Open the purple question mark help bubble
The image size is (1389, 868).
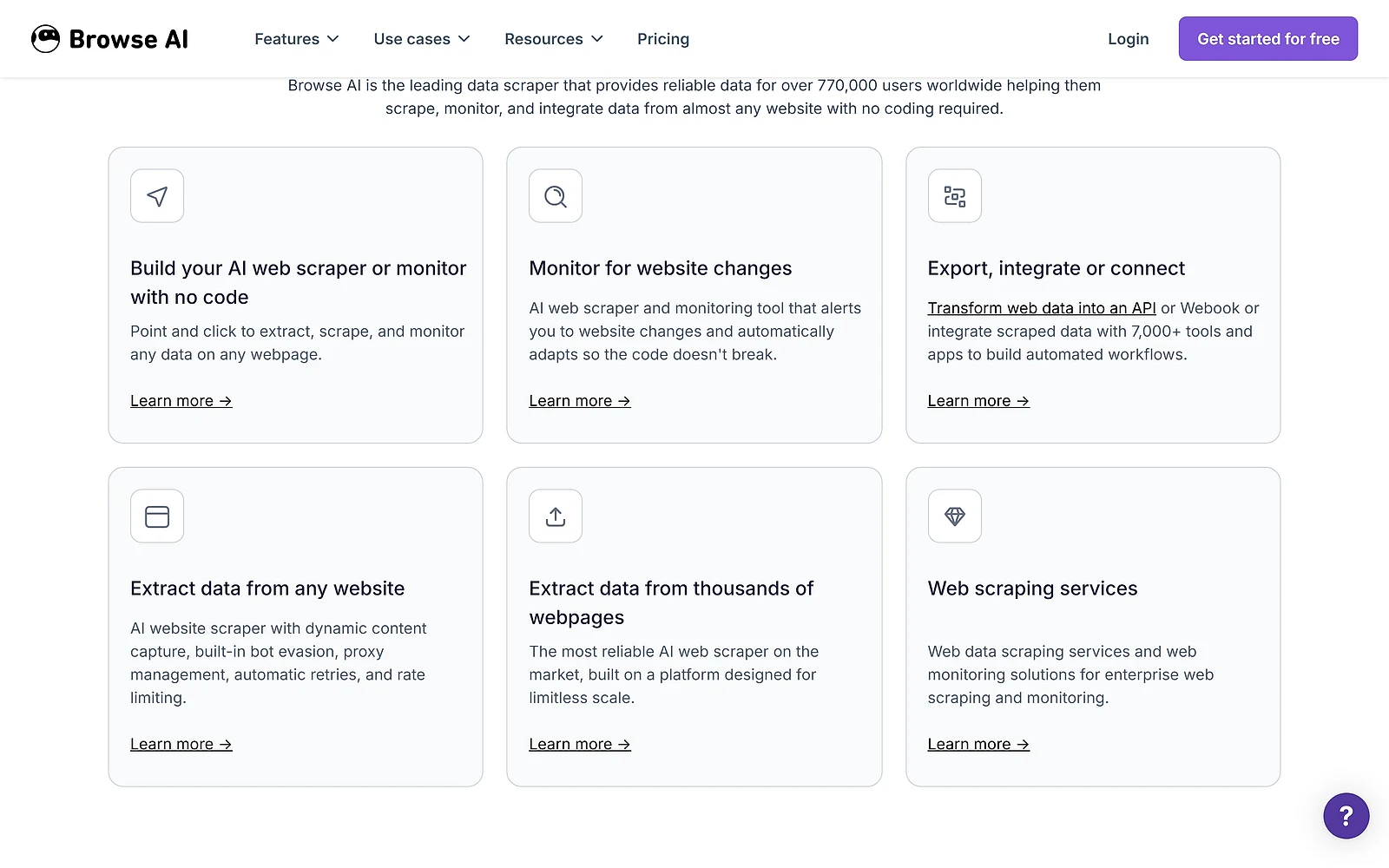[x=1346, y=816]
